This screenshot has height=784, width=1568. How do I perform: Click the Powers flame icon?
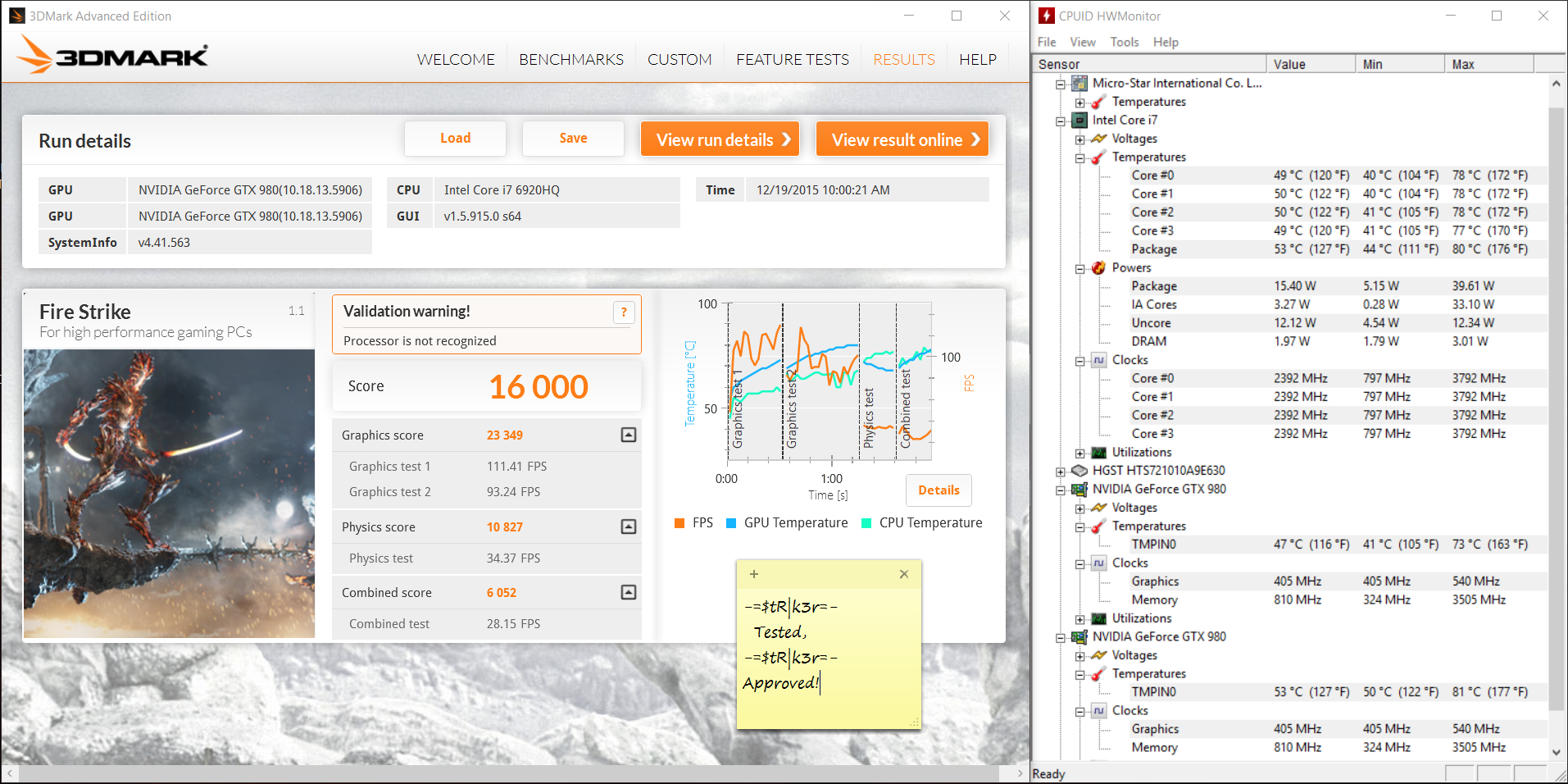point(1099,267)
